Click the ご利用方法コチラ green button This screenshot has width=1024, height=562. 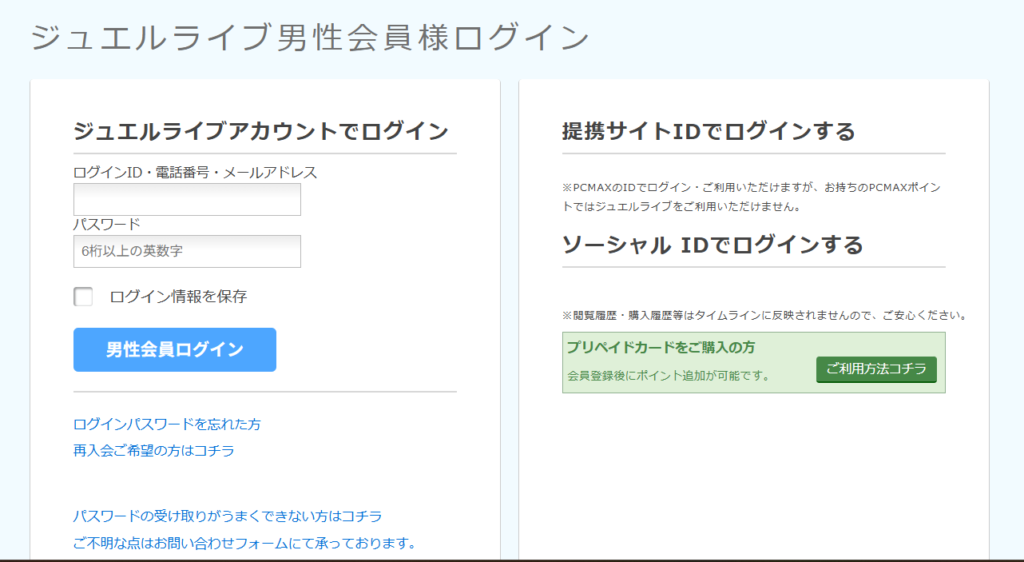coord(876,369)
